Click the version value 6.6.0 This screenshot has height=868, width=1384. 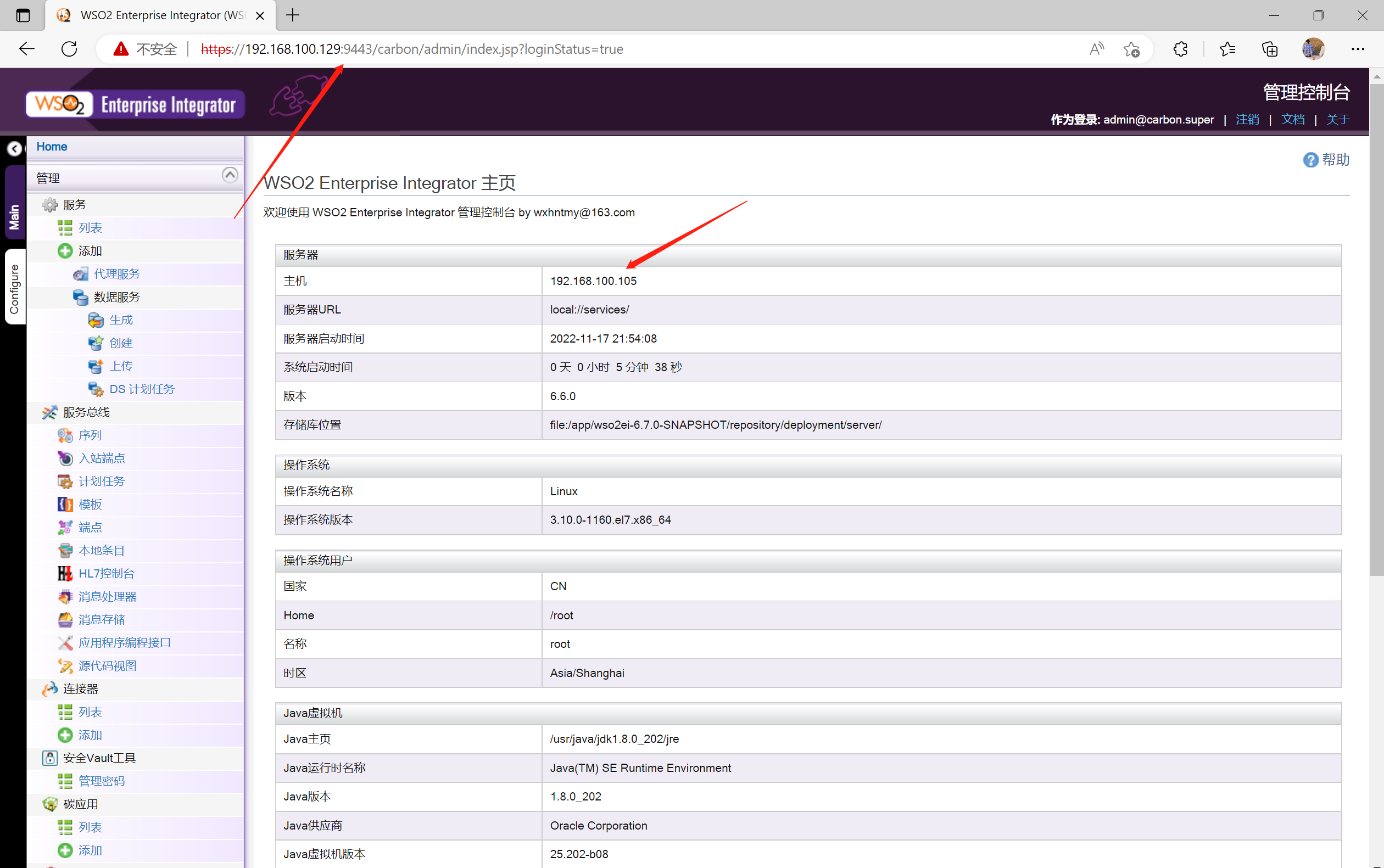point(563,397)
